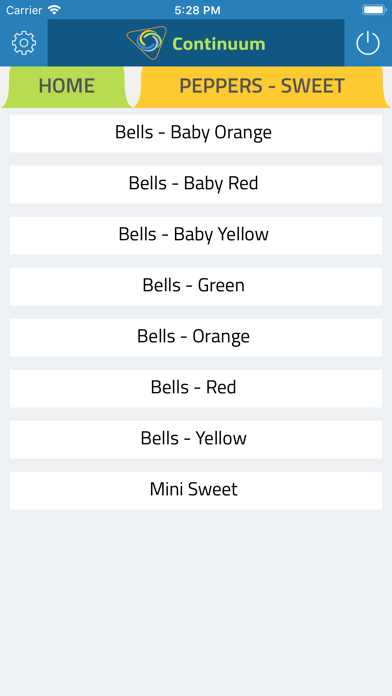This screenshot has width=392, height=696.
Task: Open the Mini Sweet item
Action: 196,490
